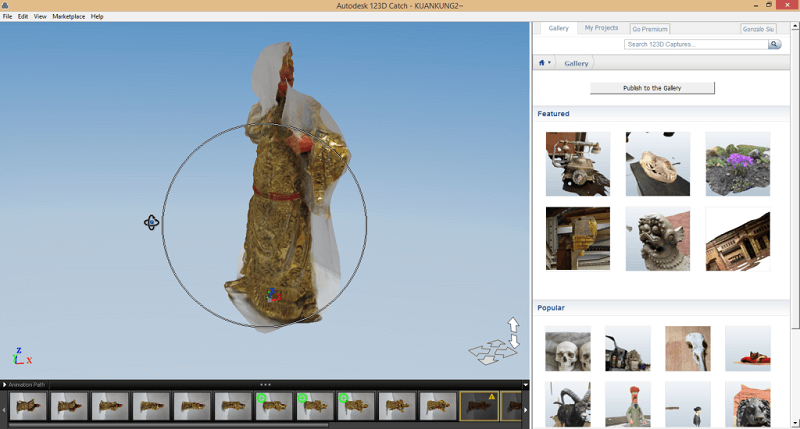800x429 pixels.
Task: Click the down arrow in navigation widget
Action: click(x=514, y=341)
